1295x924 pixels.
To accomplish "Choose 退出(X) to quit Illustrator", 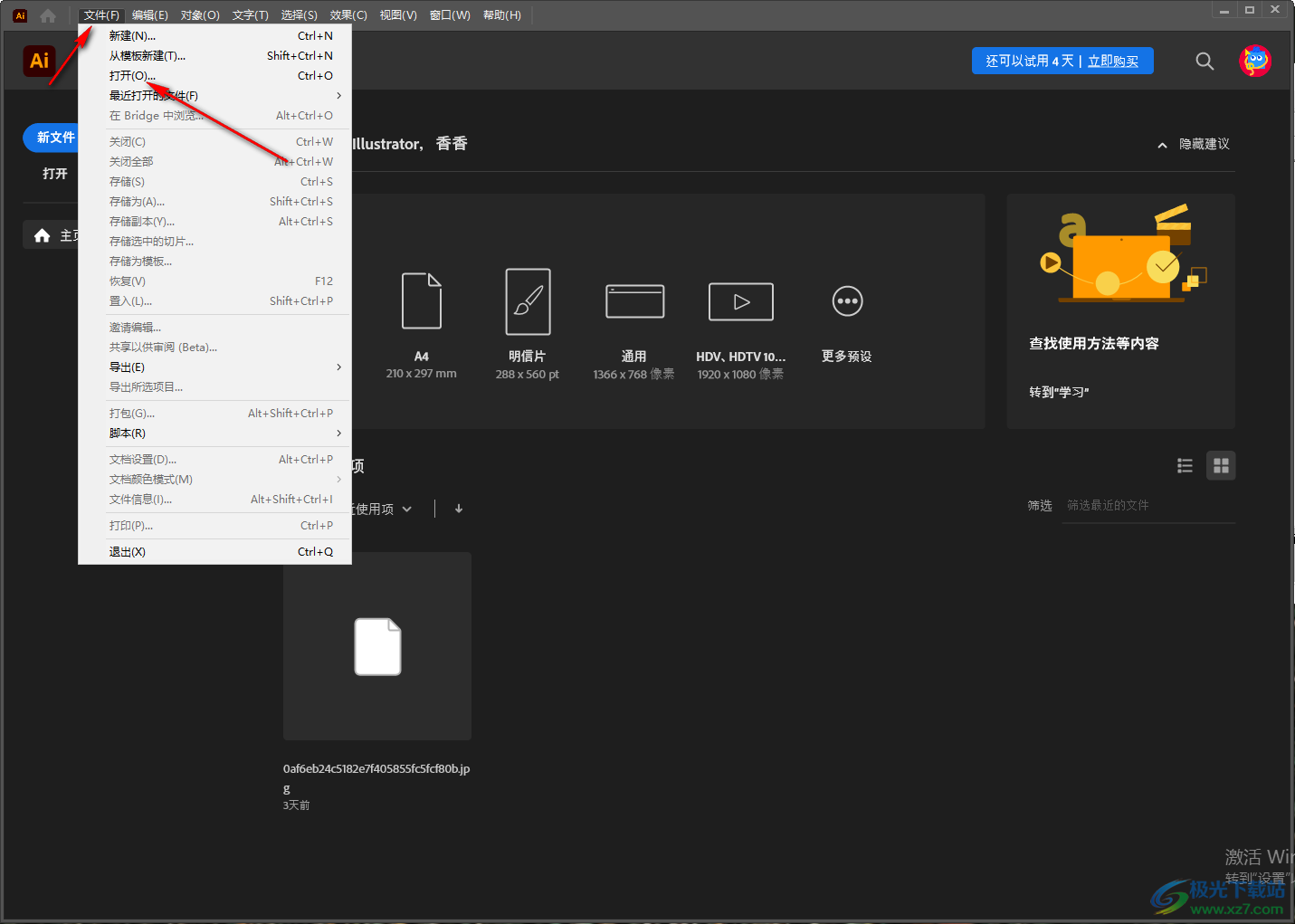I will [215, 551].
